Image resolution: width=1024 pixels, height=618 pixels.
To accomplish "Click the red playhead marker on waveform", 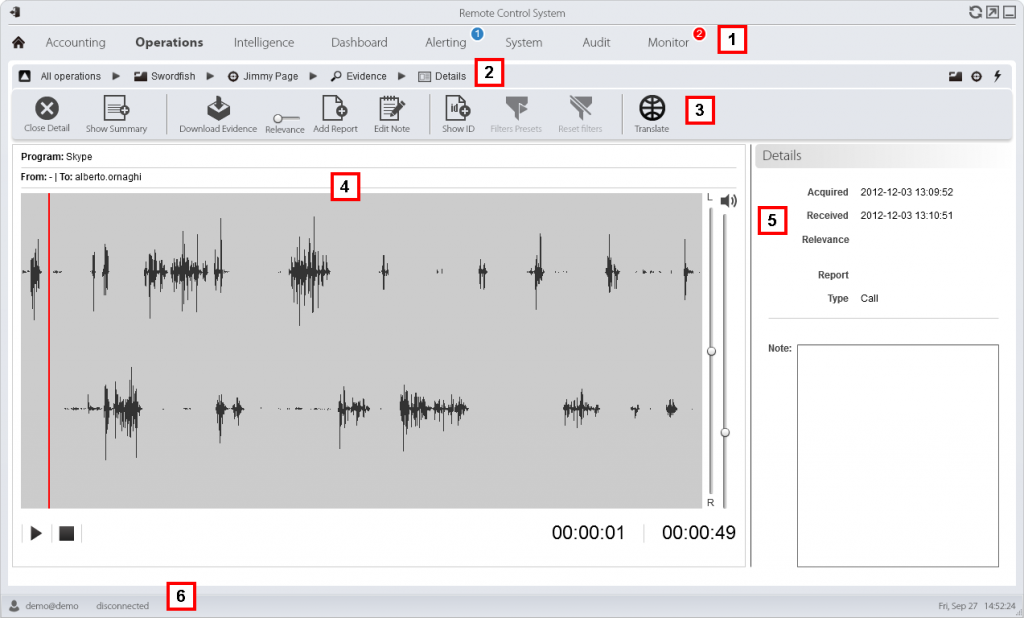I will coord(49,350).
